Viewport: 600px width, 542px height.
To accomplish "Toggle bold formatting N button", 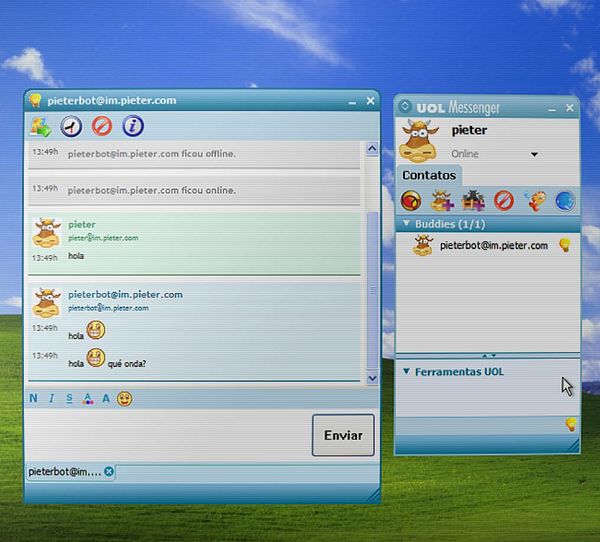I will pos(34,398).
